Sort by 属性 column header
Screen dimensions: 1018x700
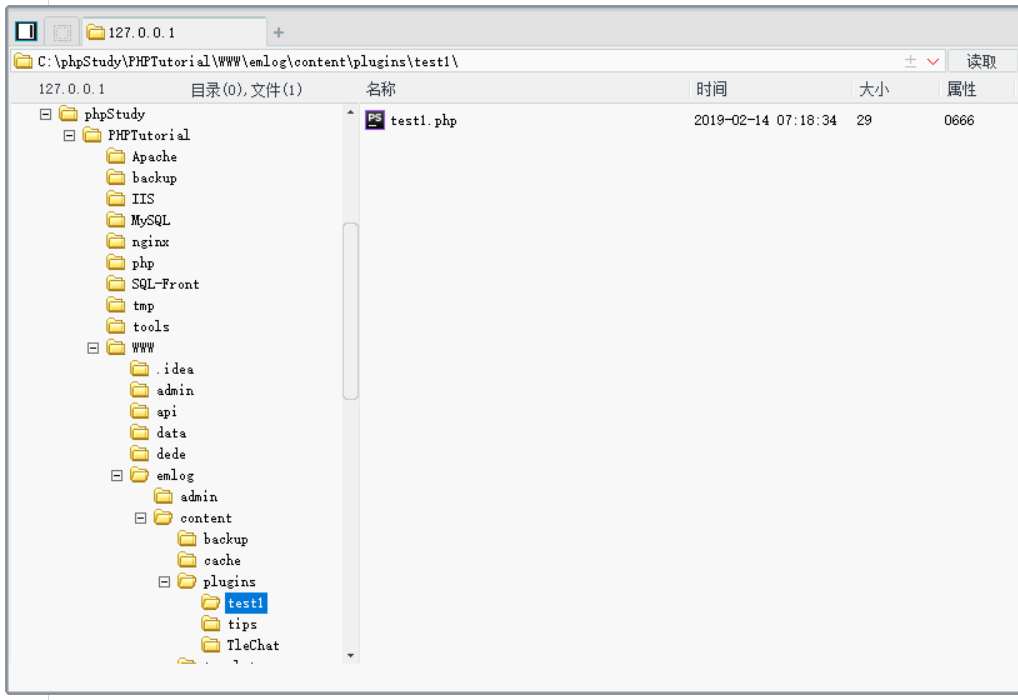click(x=962, y=89)
